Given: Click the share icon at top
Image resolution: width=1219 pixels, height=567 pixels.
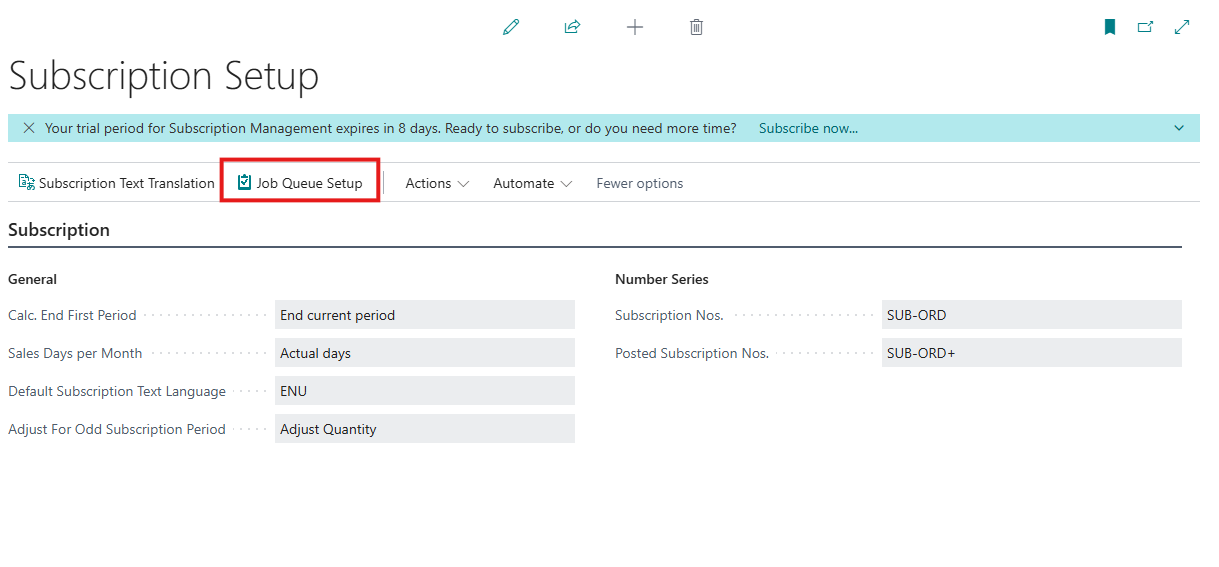Looking at the screenshot, I should click(572, 28).
